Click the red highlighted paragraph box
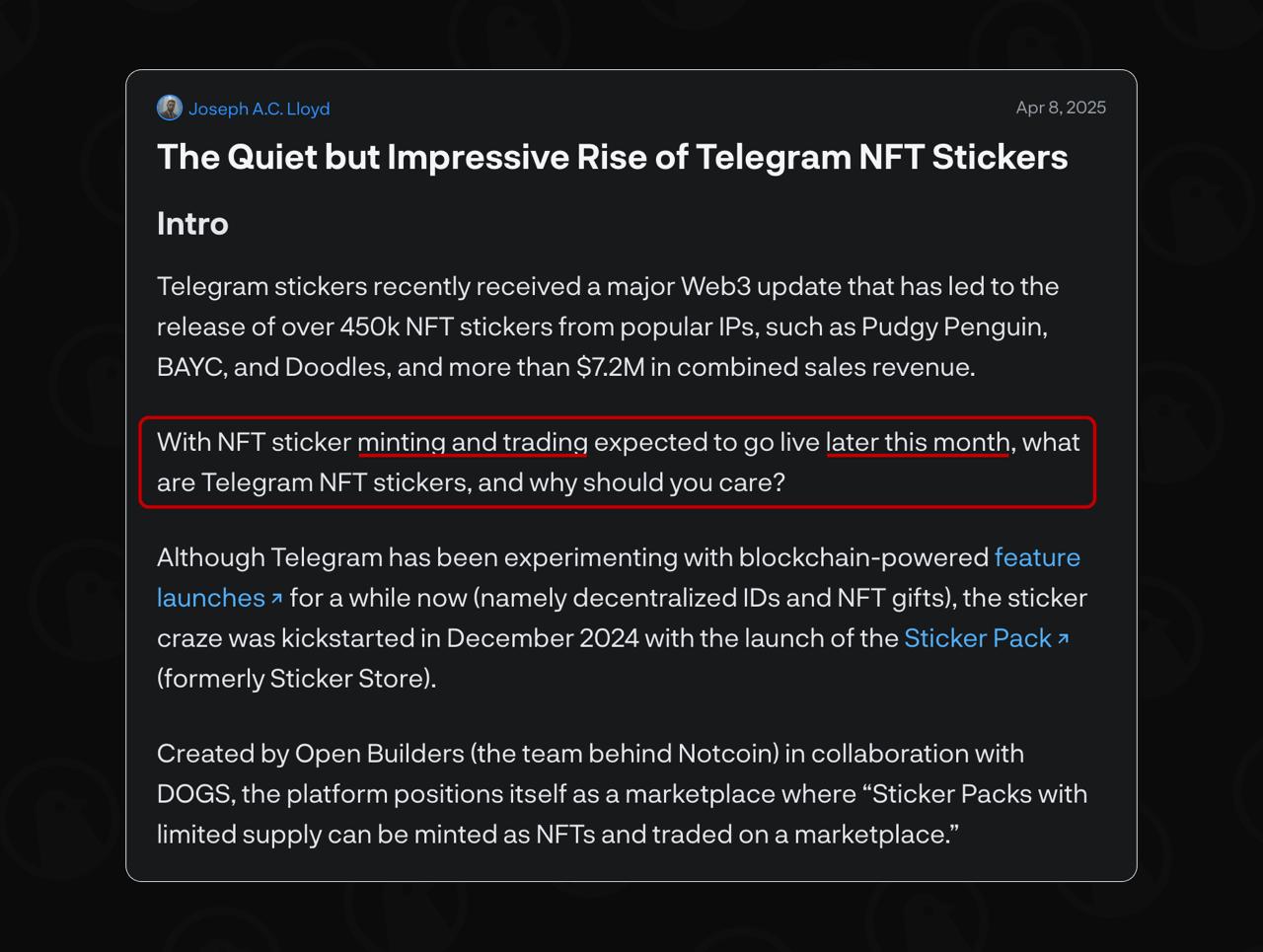The height and width of the screenshot is (952, 1263). (618, 463)
